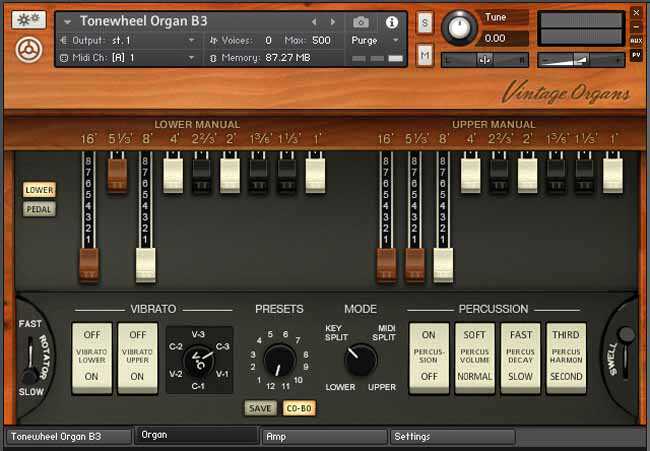650x451 pixels.
Task: Click lower manual 5 1/3' drawbar handle
Action: 117,175
